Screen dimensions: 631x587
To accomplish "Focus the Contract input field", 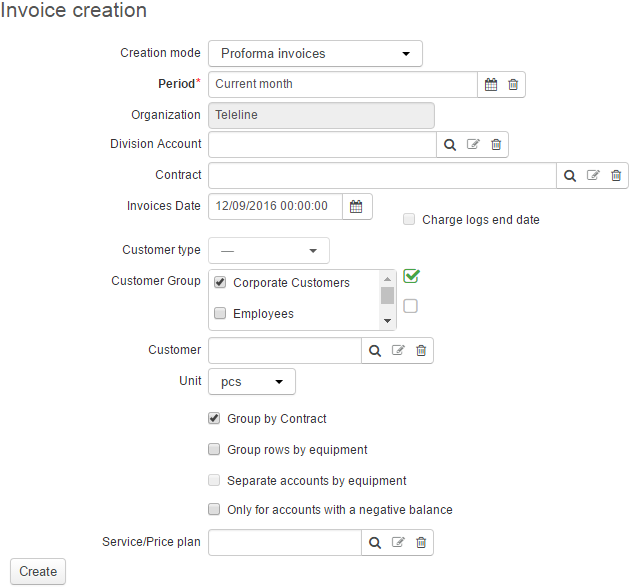I will click(x=382, y=175).
